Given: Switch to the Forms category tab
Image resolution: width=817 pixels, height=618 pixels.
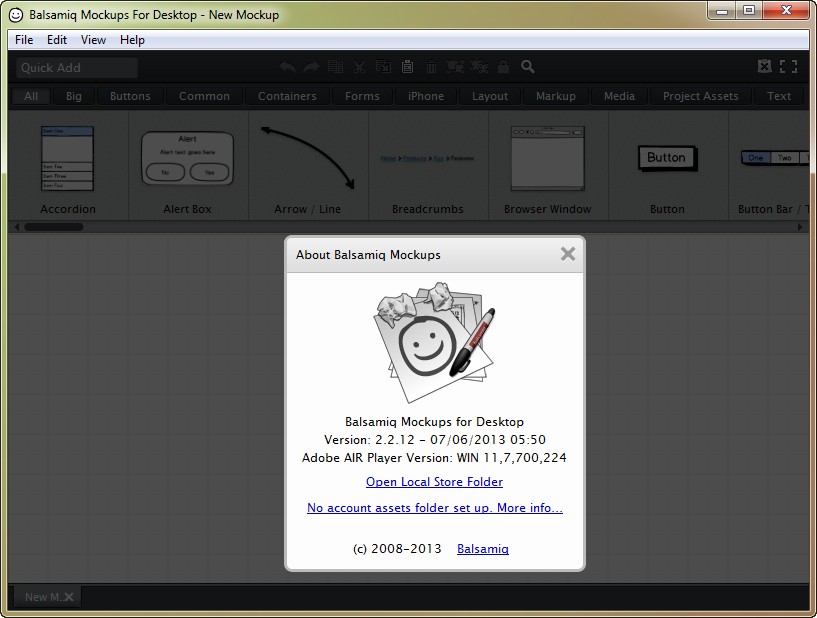Looking at the screenshot, I should click(x=362, y=96).
